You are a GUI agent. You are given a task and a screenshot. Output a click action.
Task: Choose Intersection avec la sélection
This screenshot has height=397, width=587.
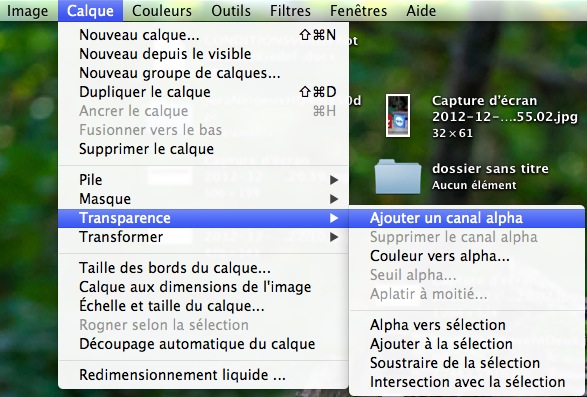click(466, 382)
